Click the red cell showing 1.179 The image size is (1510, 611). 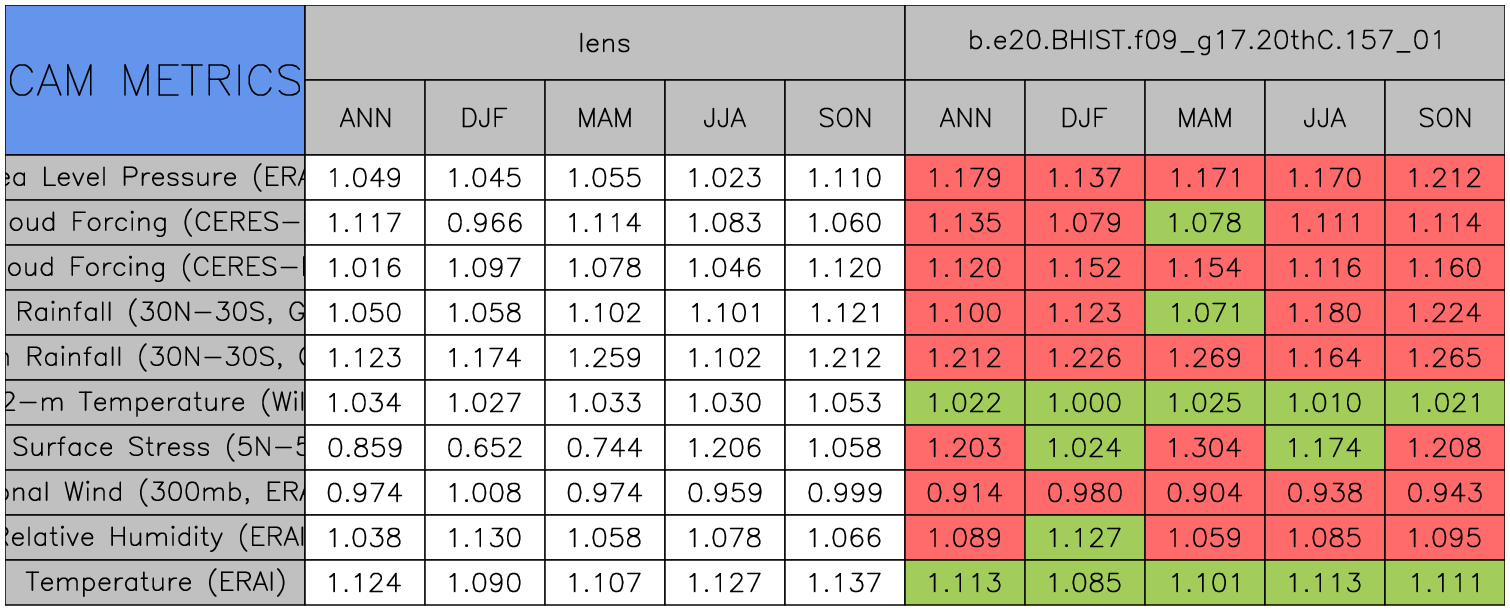coord(964,178)
